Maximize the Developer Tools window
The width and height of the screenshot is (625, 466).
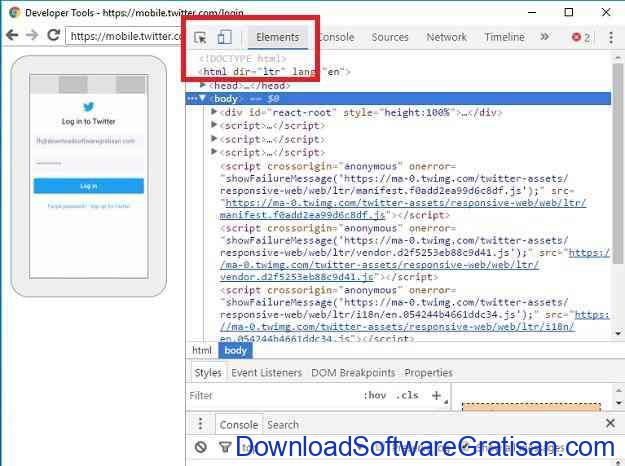(x=569, y=12)
